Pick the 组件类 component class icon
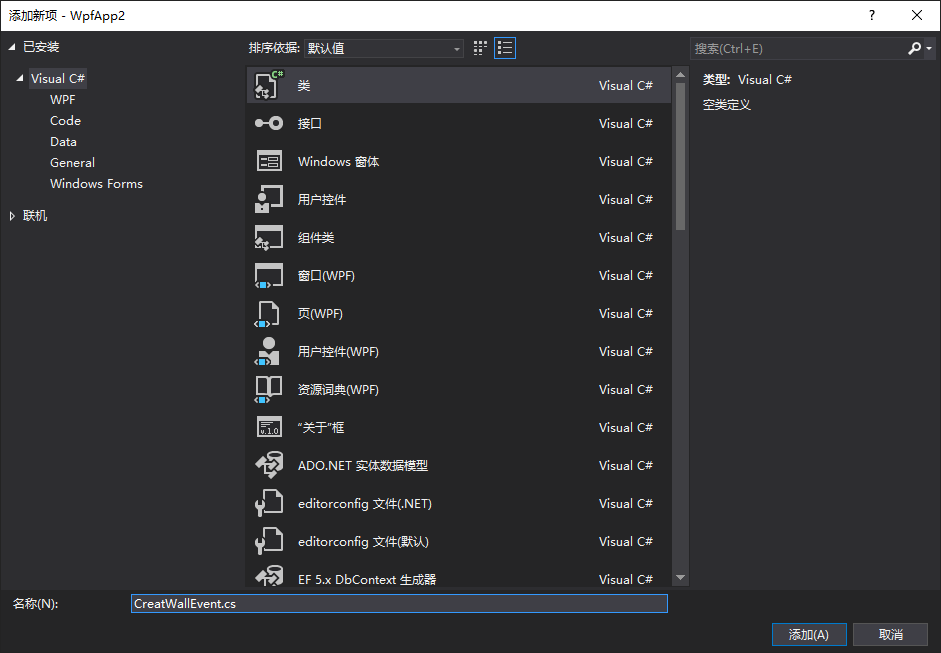941x653 pixels. pos(269,237)
